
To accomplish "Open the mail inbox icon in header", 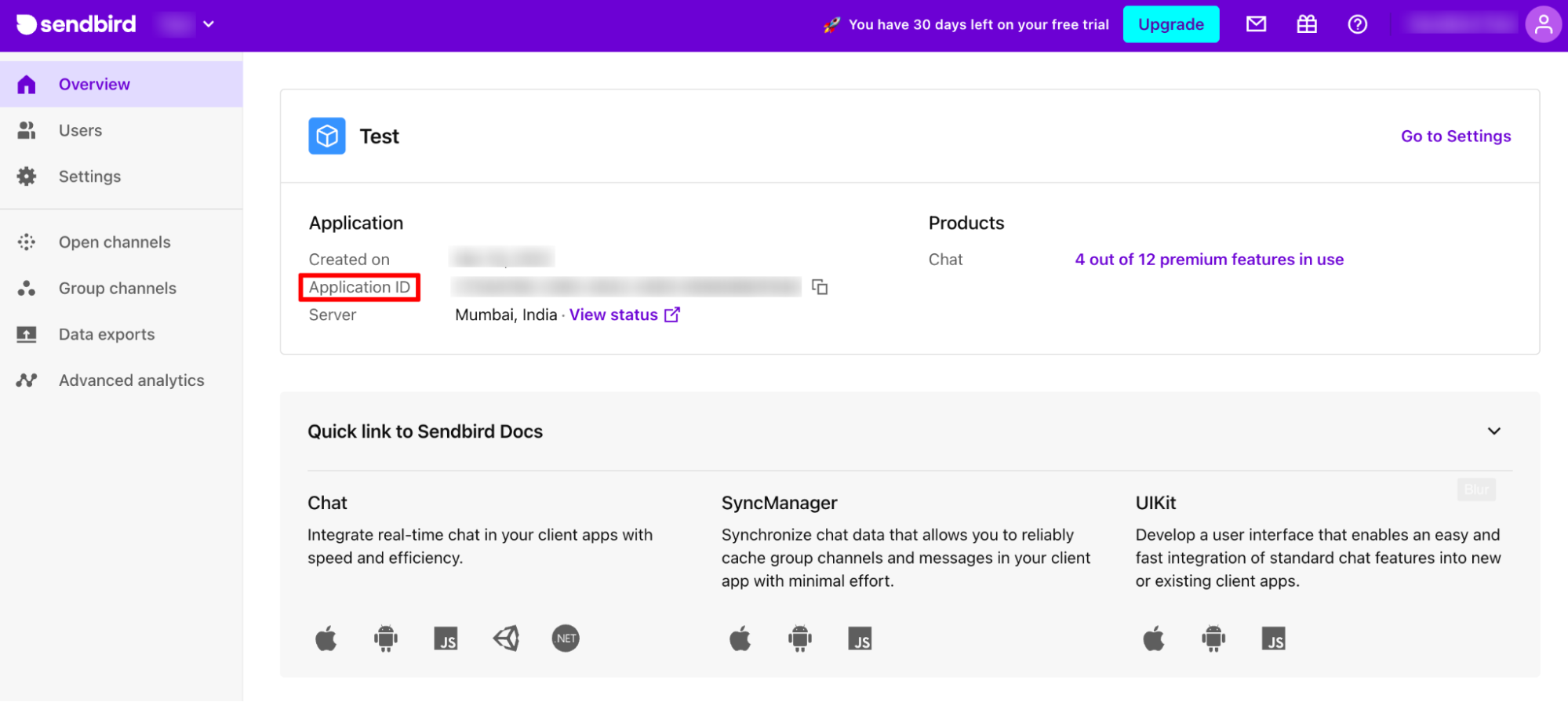I will [x=1257, y=24].
